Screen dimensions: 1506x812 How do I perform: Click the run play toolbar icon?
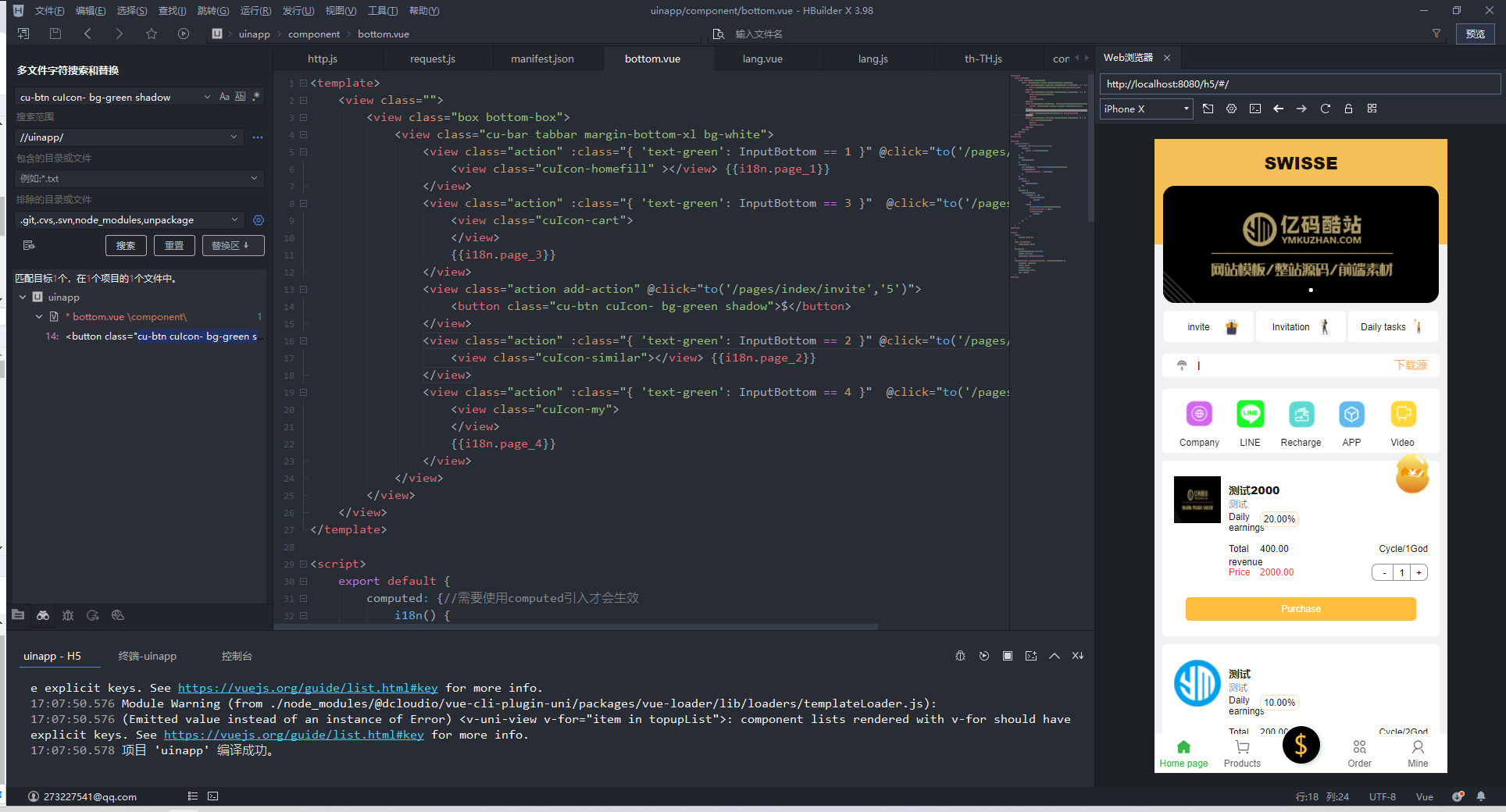(x=184, y=34)
